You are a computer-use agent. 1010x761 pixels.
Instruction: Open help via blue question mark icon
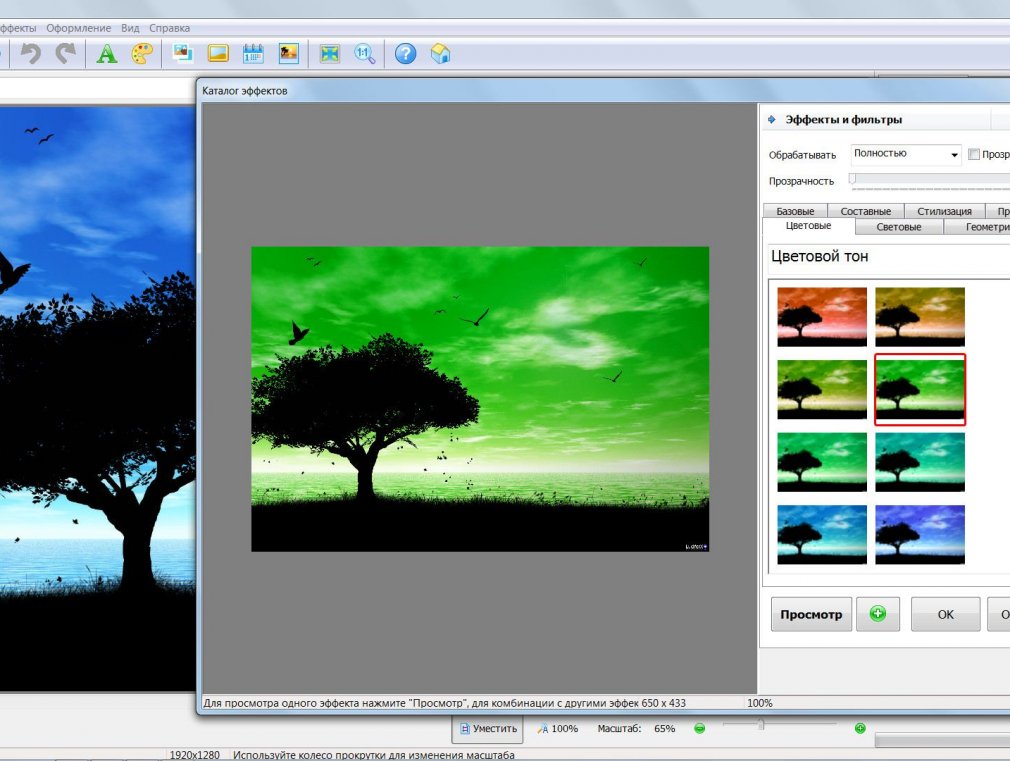tap(405, 53)
